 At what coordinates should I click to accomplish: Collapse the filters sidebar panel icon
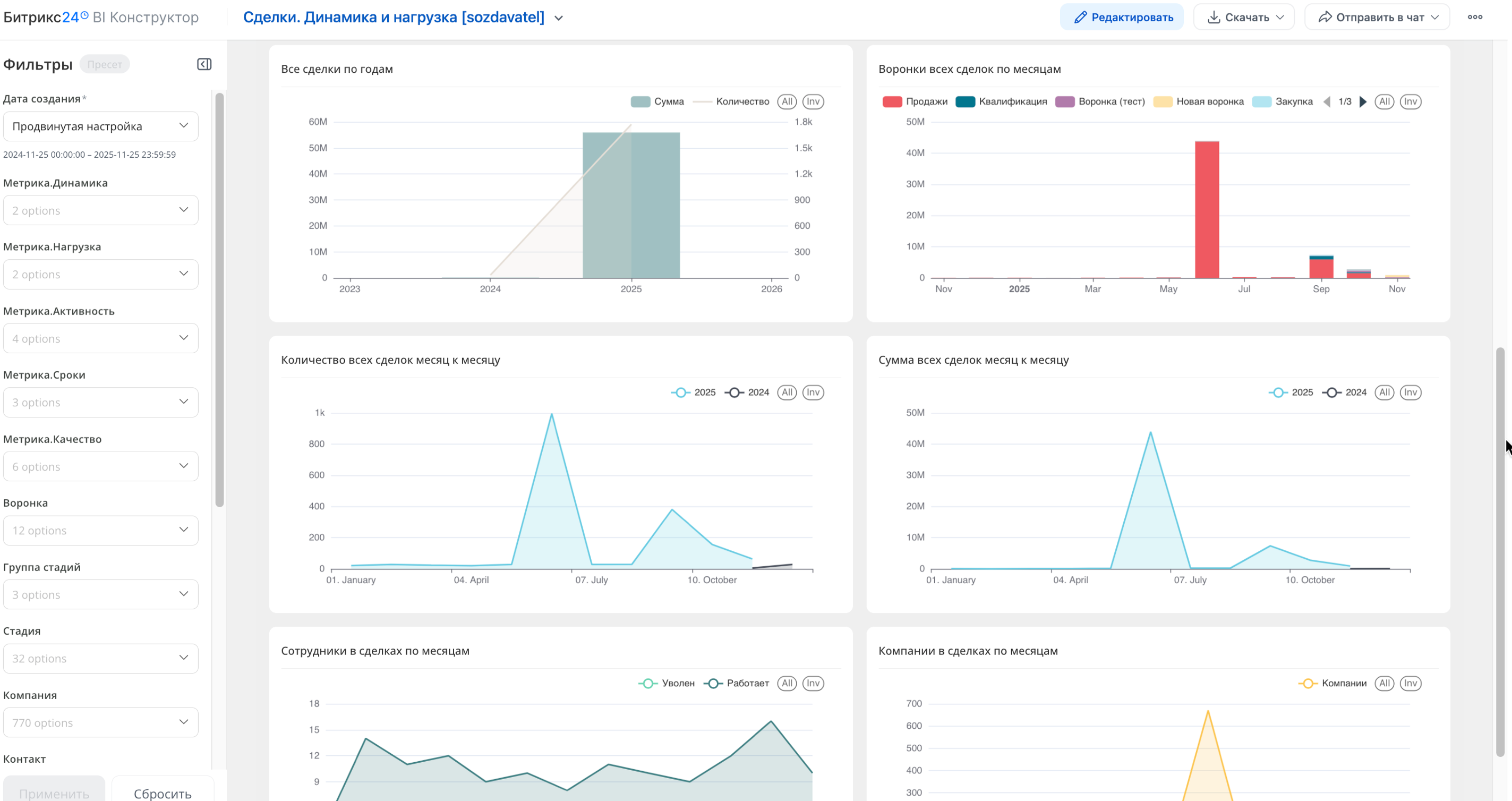coord(204,64)
